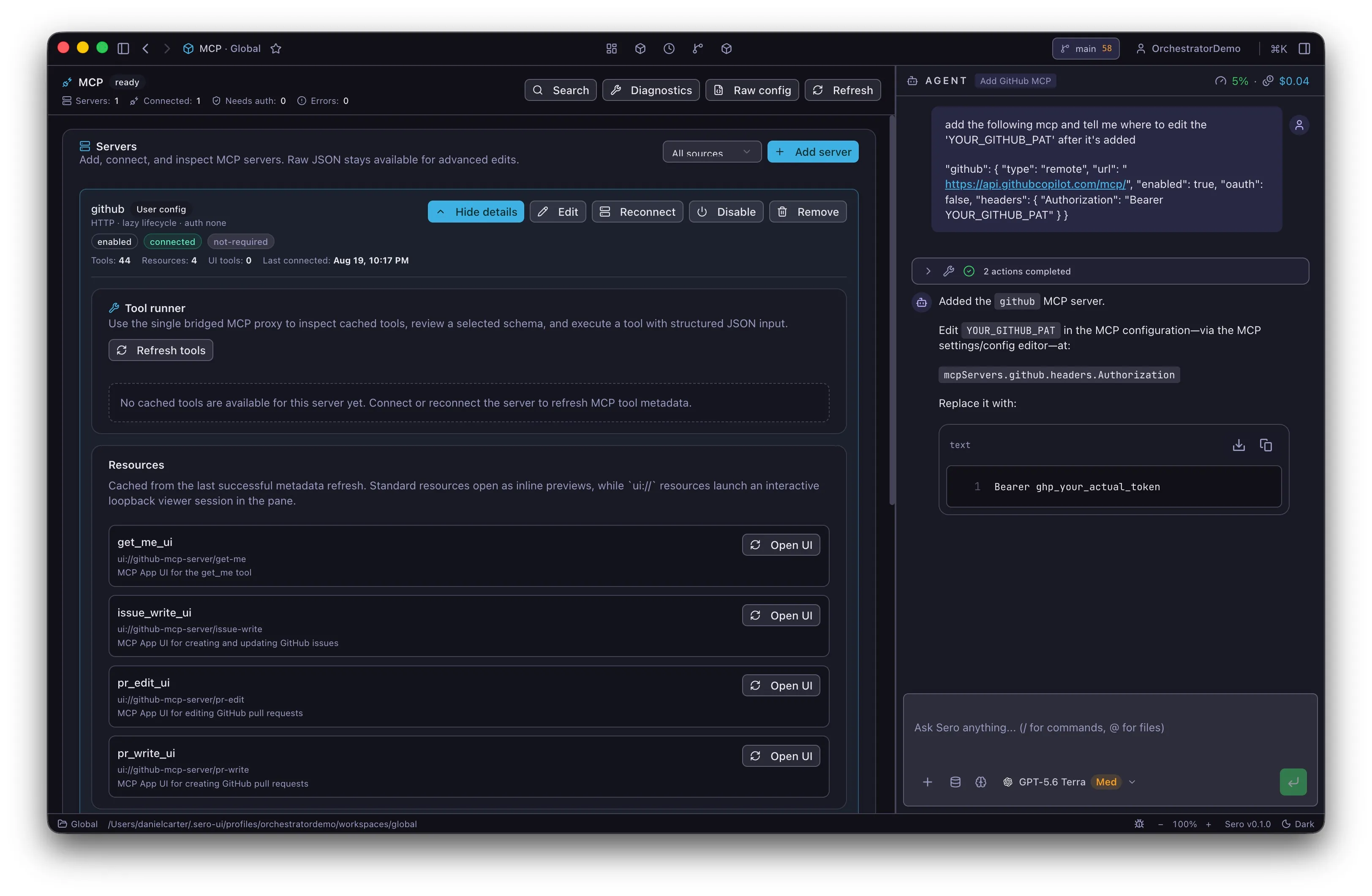Click the mcpServers.github.headers.Authorization code
1372x896 pixels.
coord(1059,375)
